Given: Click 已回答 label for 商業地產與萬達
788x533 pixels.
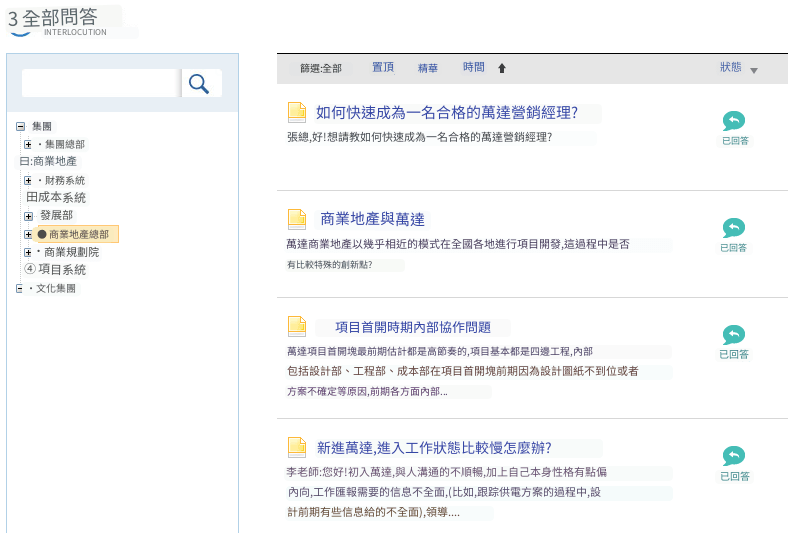Looking at the screenshot, I should [x=734, y=248].
